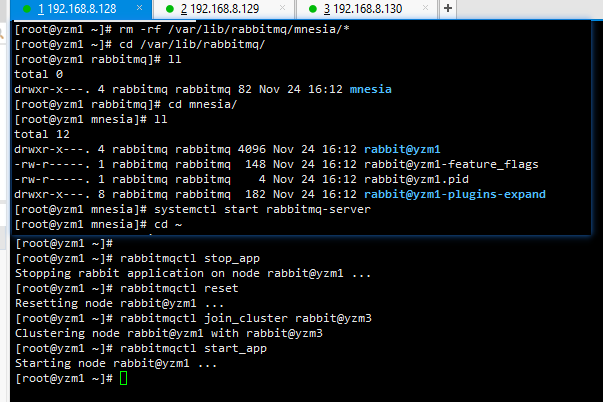The width and height of the screenshot is (603, 402).
Task: Close the 192.168.8.129 session tab
Action: [282, 8]
